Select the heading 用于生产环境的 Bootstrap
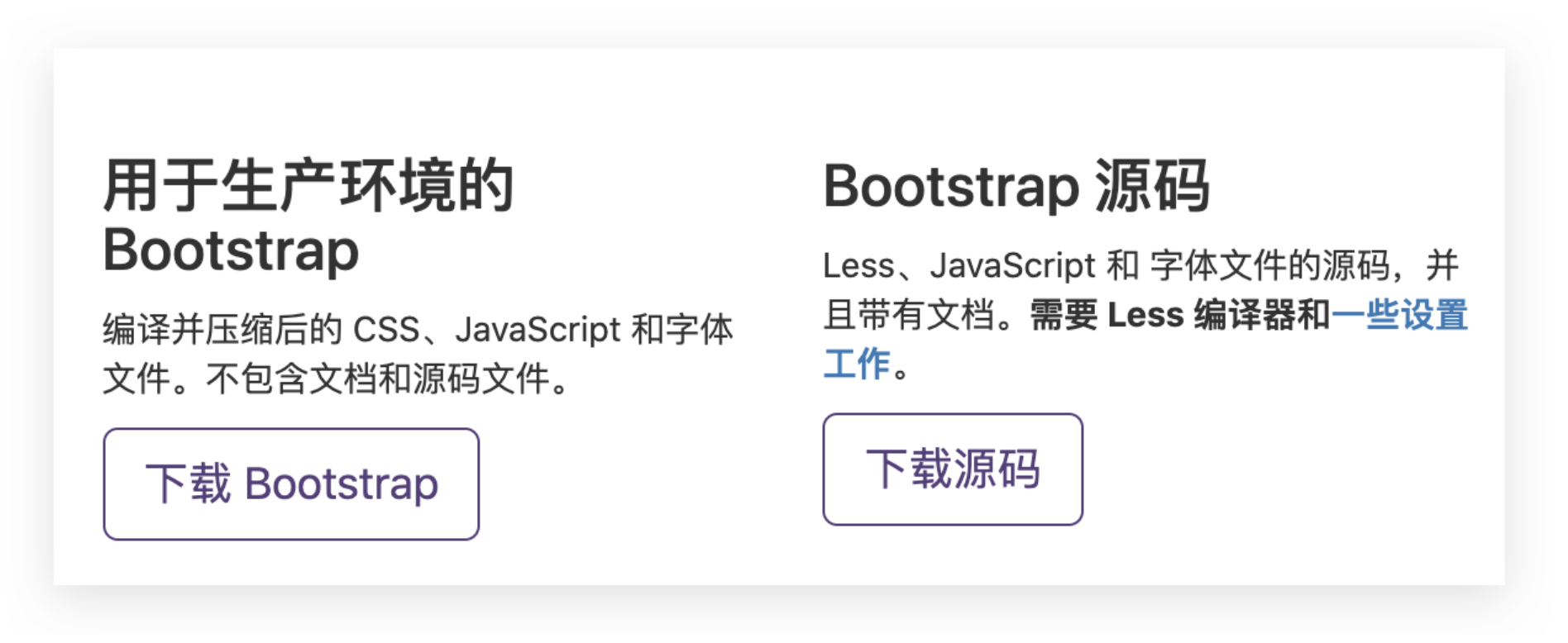1568x643 pixels. 308,217
